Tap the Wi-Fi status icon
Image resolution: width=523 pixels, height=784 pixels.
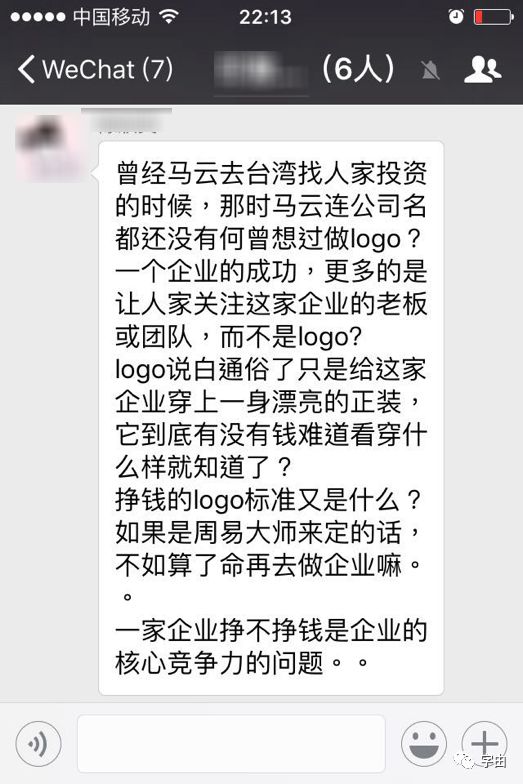click(x=169, y=17)
